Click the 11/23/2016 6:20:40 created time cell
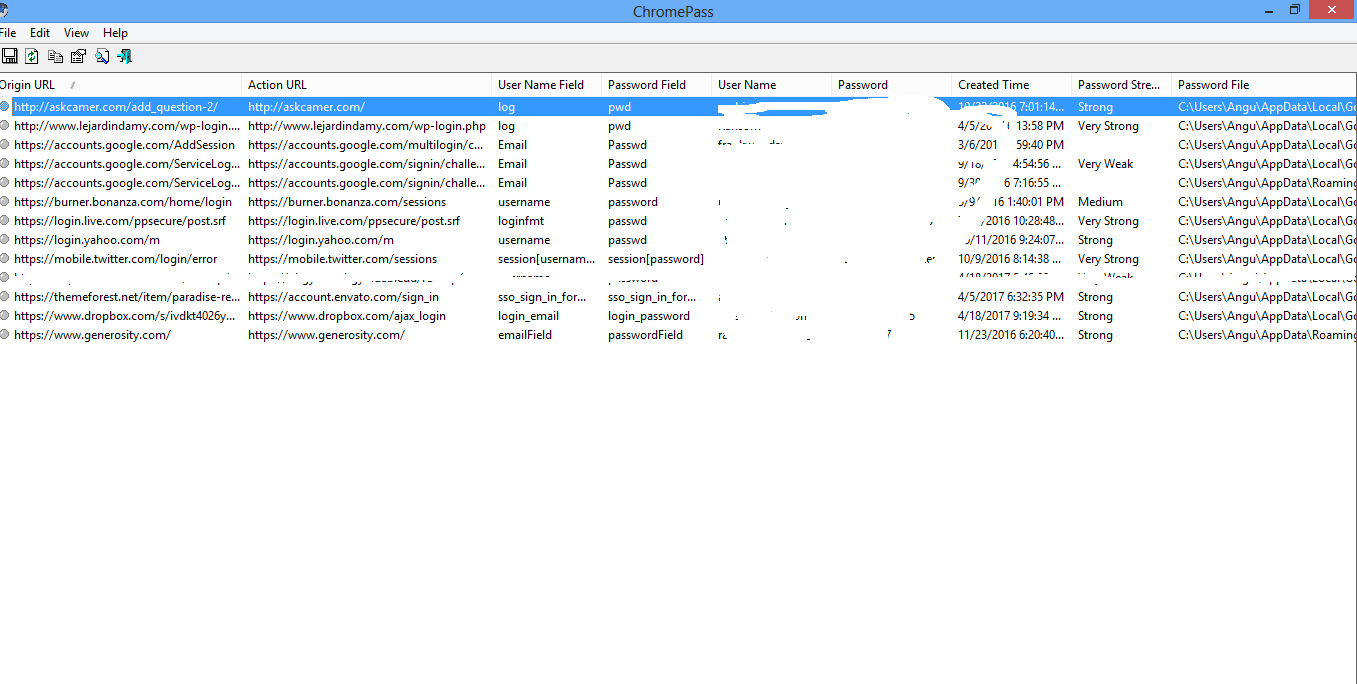Screen dimensions: 1357x684 coord(1012,335)
